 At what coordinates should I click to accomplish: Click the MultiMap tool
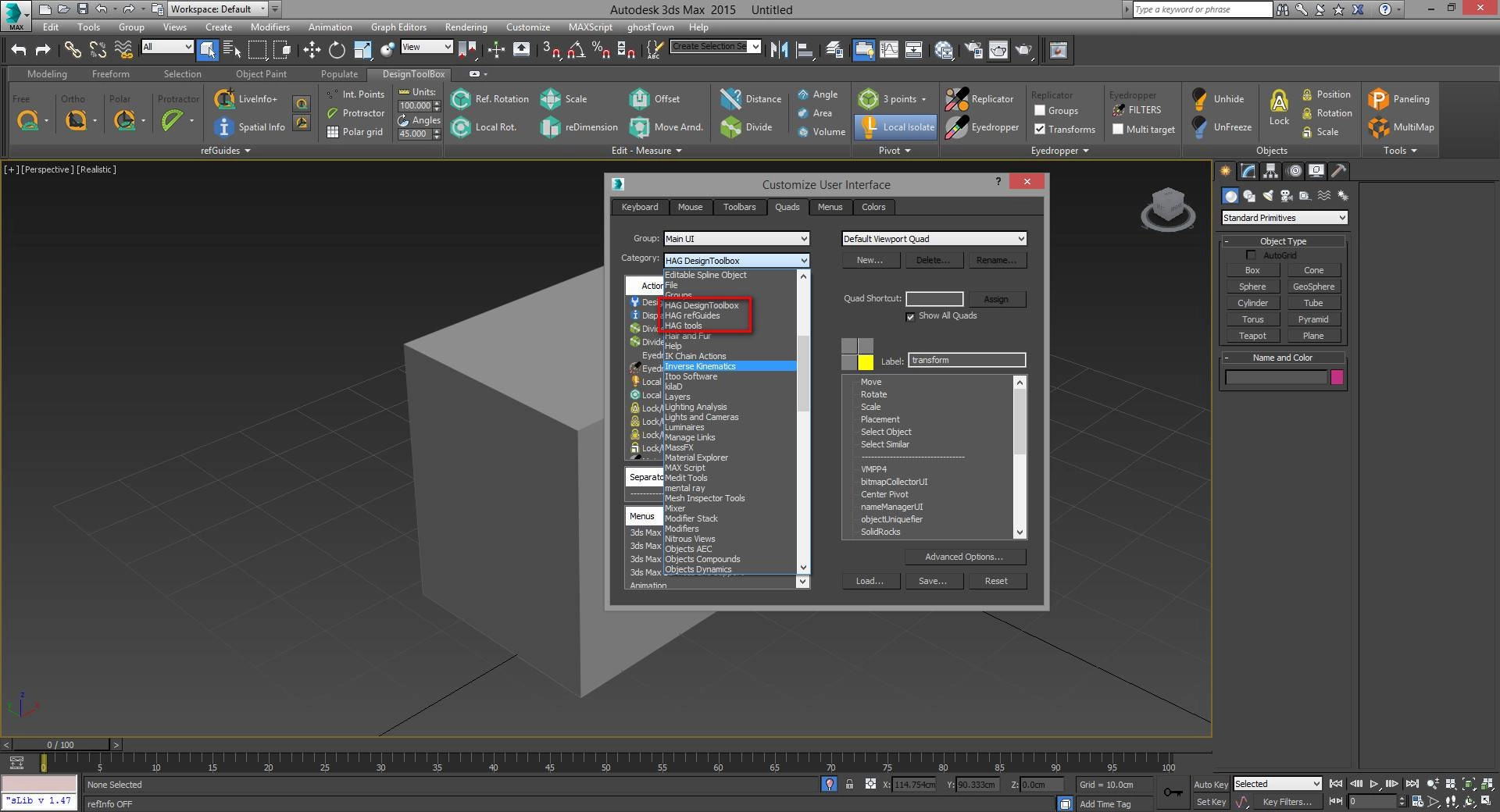(1402, 126)
